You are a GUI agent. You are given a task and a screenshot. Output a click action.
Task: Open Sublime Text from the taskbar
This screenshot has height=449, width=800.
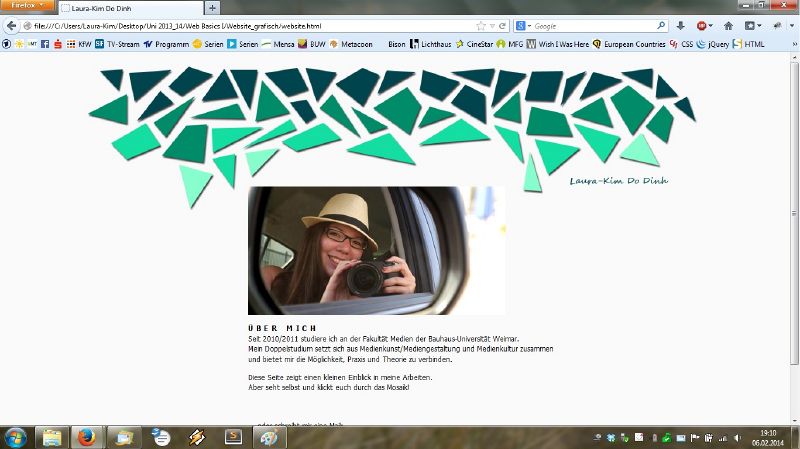[233, 437]
